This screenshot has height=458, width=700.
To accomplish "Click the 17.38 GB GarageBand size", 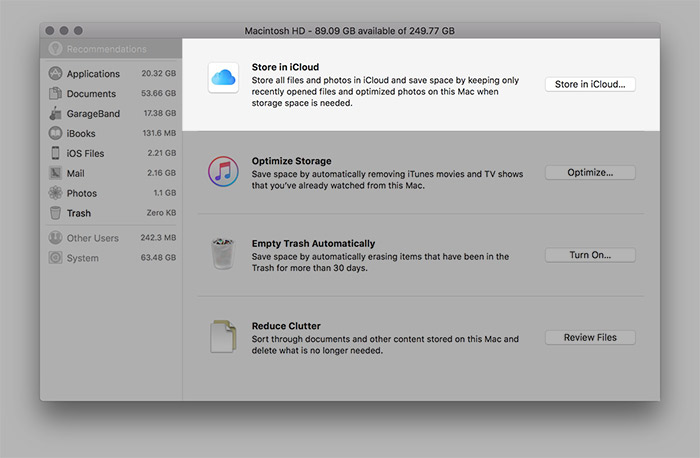I will click(x=159, y=113).
